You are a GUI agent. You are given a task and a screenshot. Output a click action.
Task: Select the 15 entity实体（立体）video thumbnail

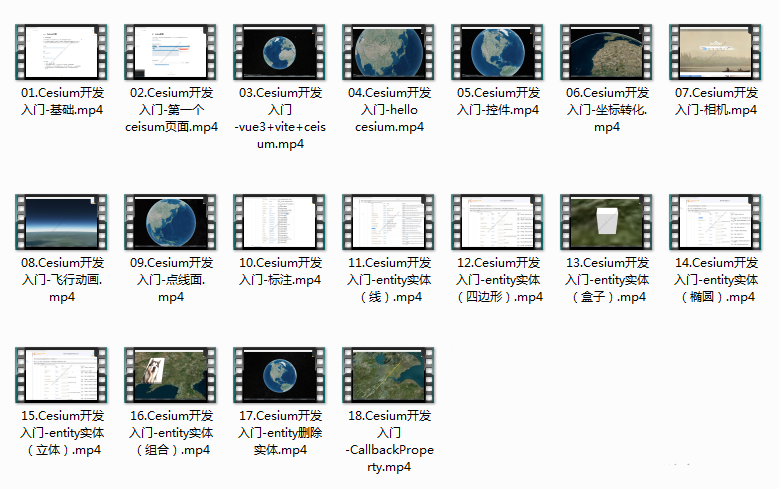coord(62,375)
